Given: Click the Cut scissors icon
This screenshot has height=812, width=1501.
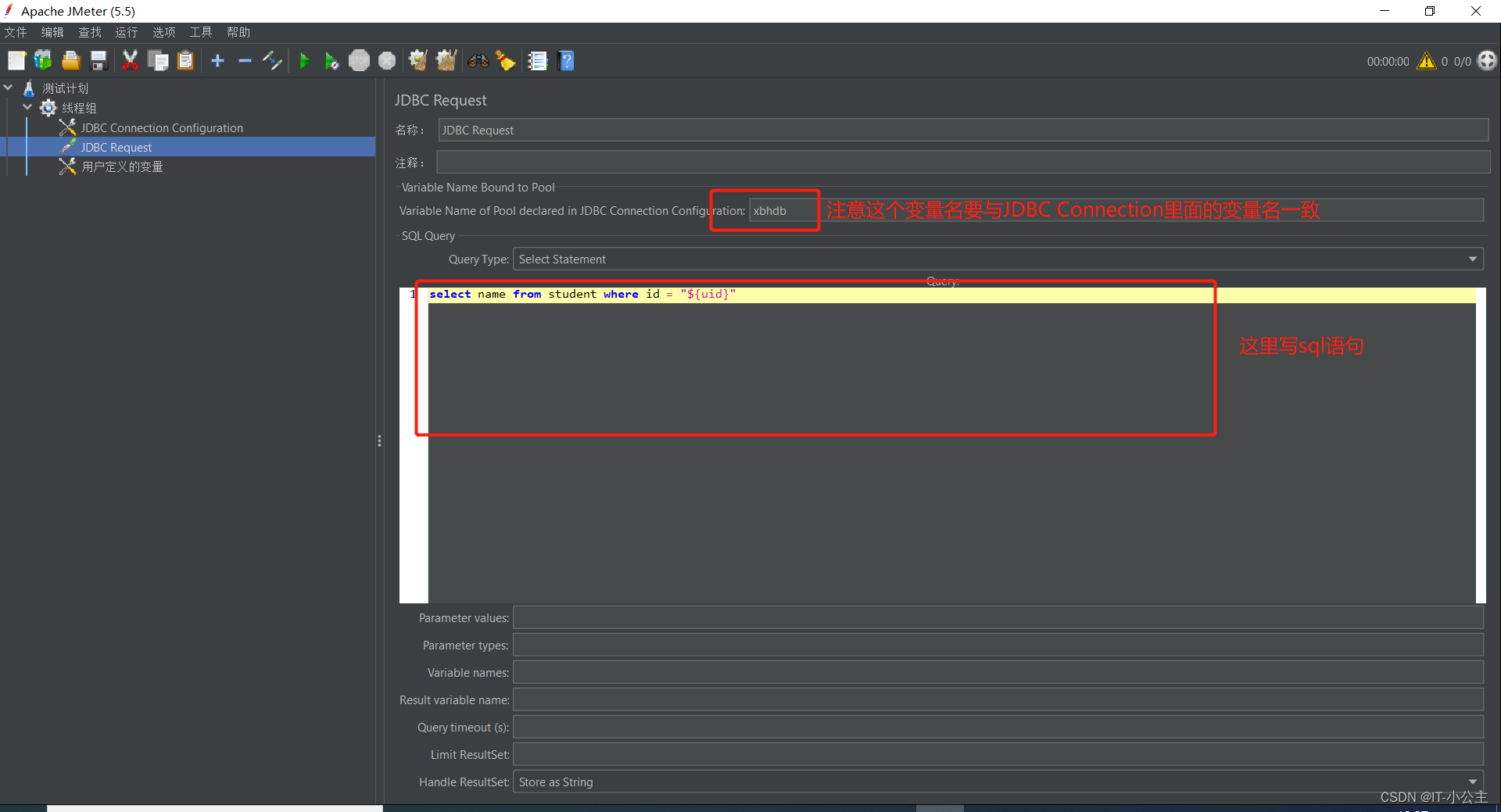Looking at the screenshot, I should [130, 61].
